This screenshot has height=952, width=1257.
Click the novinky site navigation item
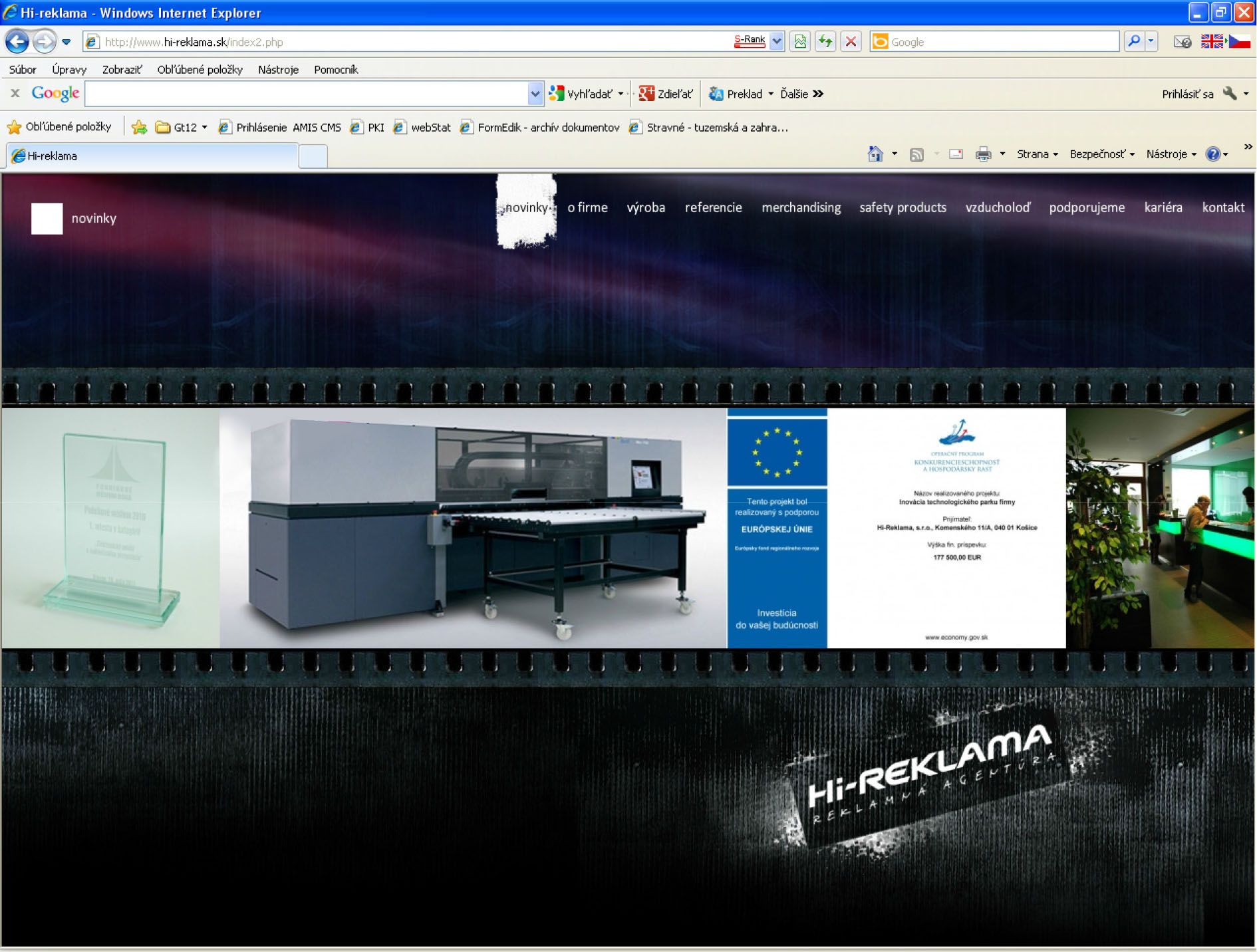(526, 207)
